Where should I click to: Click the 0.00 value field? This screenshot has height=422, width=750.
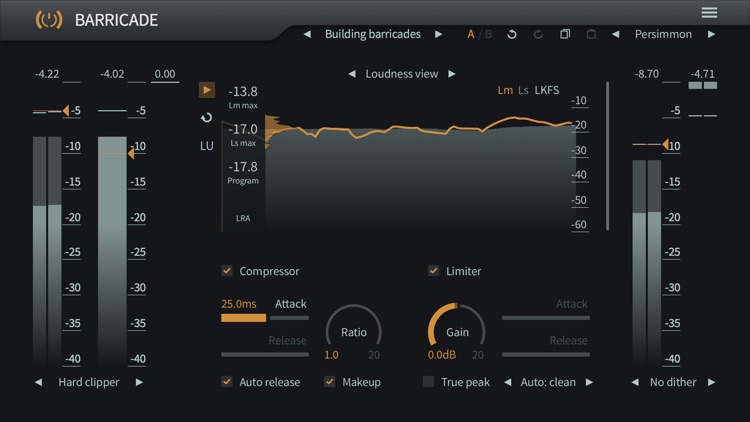[x=165, y=75]
